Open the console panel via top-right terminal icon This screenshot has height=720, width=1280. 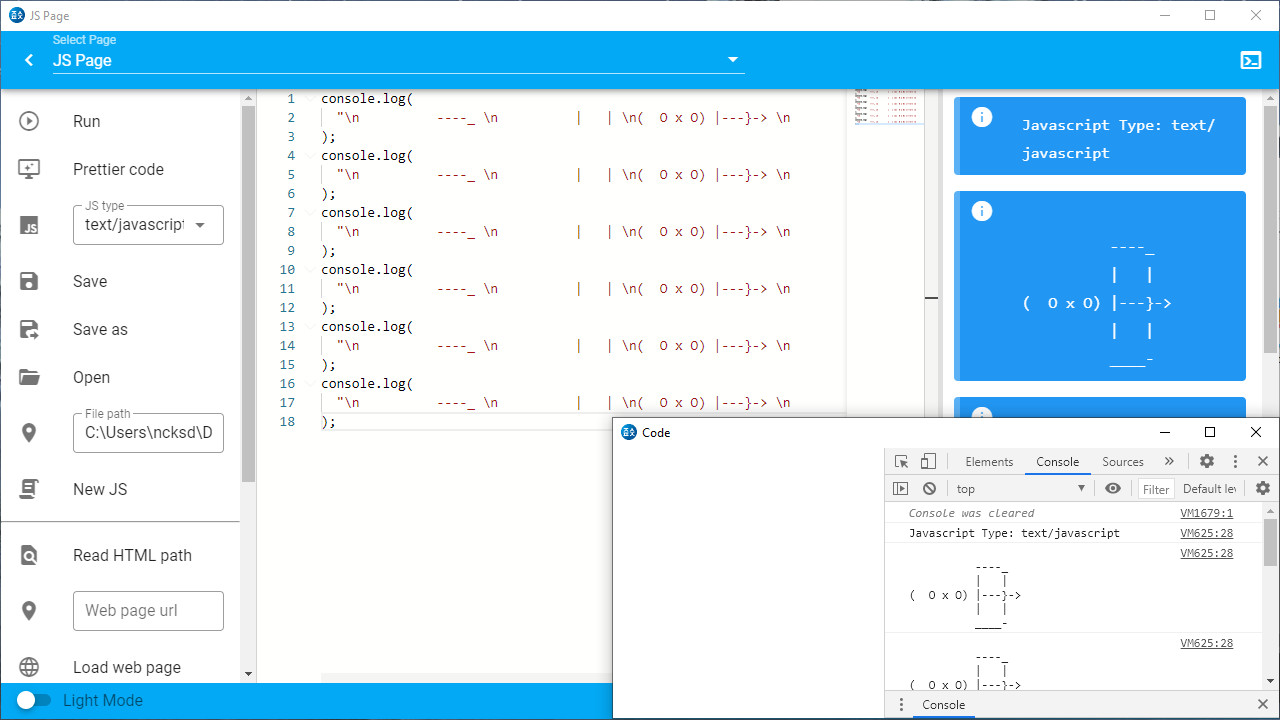(x=1251, y=60)
